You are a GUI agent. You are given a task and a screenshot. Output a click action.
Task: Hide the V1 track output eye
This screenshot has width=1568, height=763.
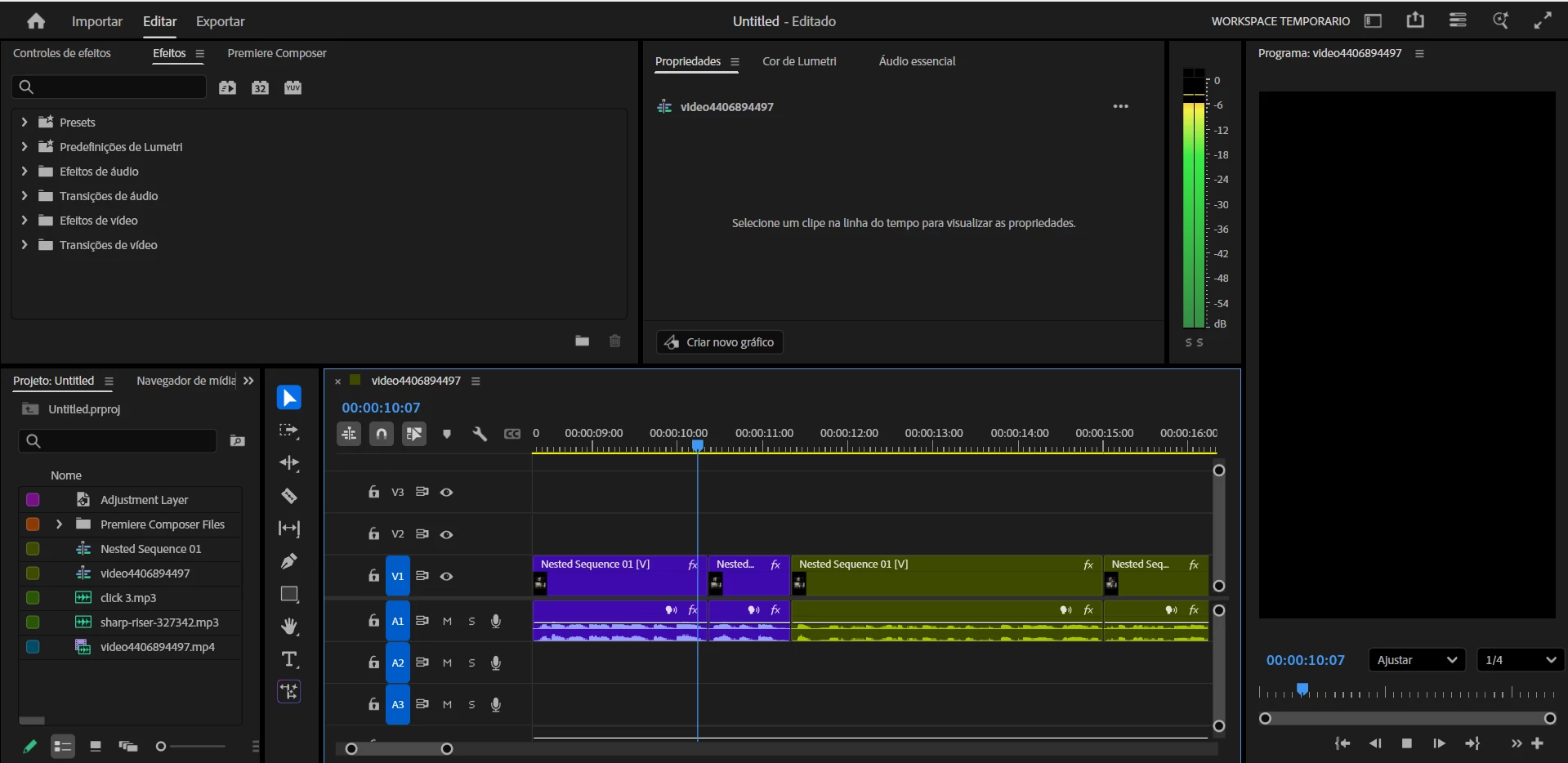[446, 576]
